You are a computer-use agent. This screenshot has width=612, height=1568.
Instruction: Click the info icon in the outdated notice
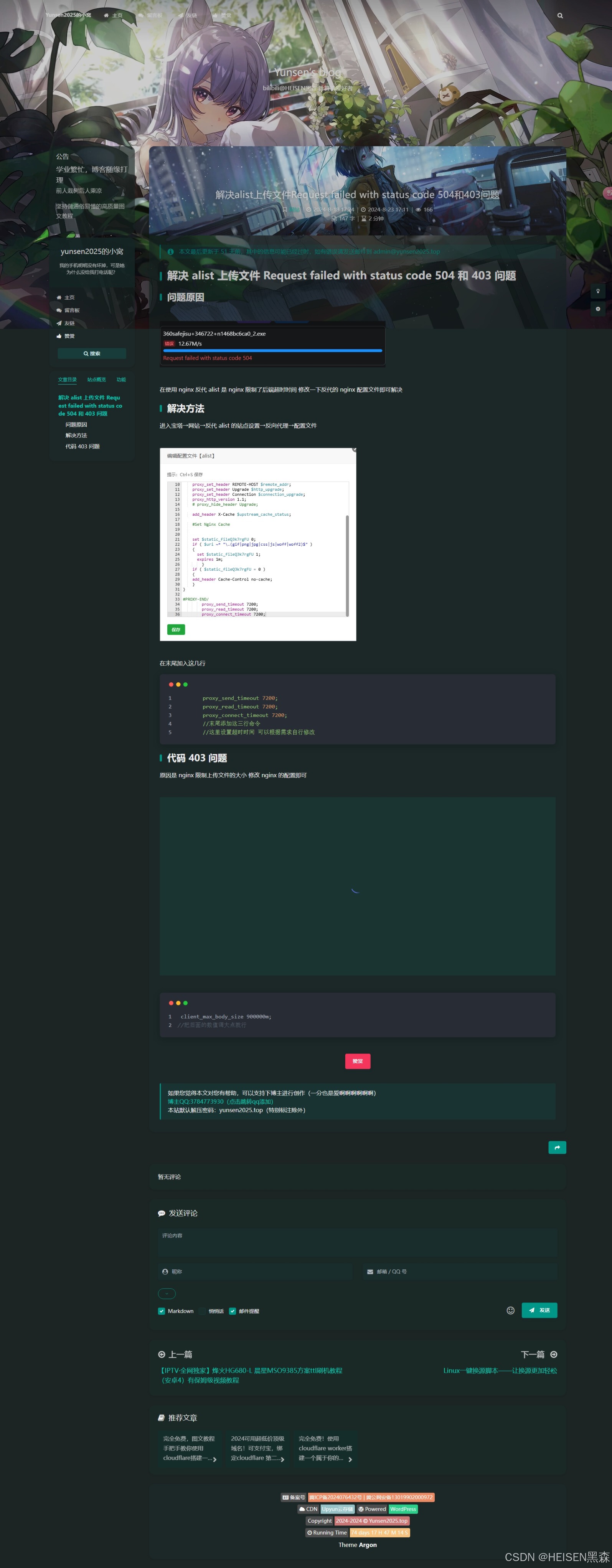click(x=170, y=251)
